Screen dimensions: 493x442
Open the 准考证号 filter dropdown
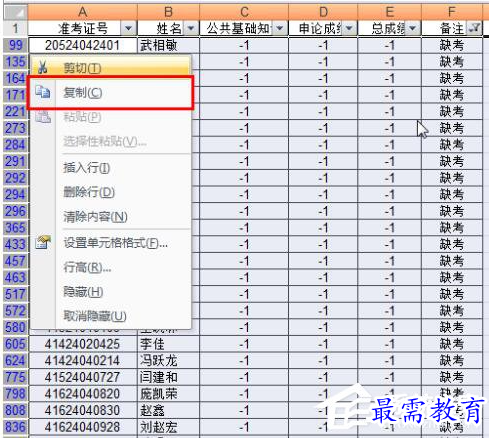pyautogui.click(x=128, y=29)
